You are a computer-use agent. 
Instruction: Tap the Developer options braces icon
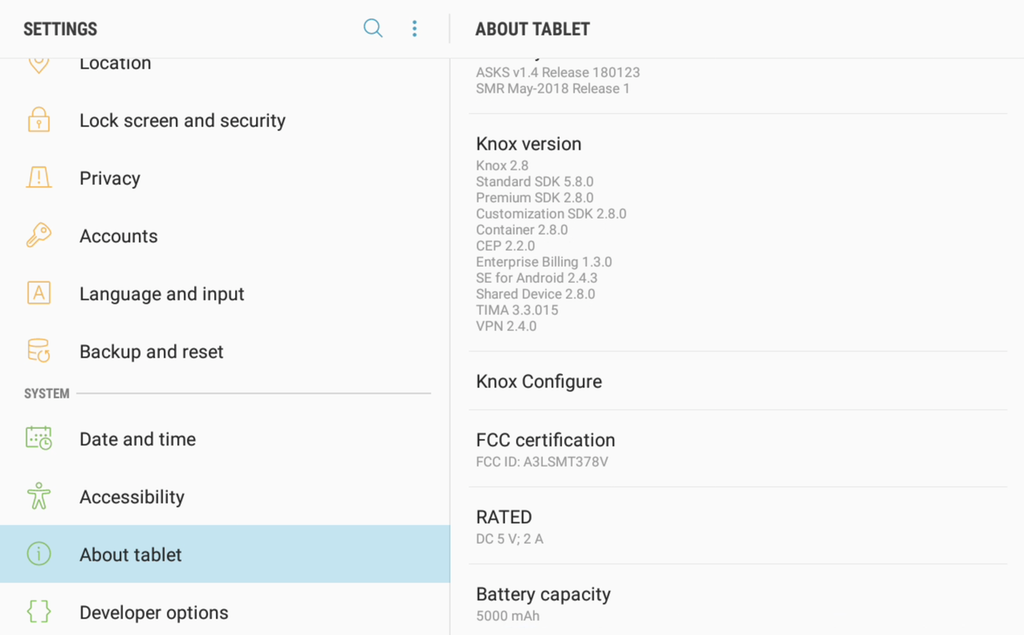click(40, 612)
